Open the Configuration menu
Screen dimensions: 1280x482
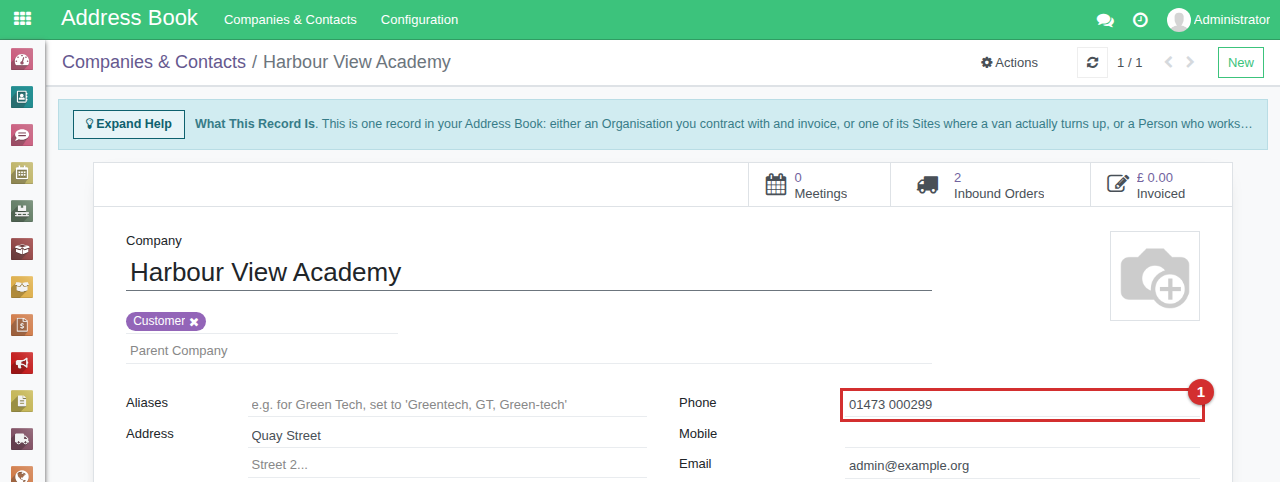click(420, 20)
